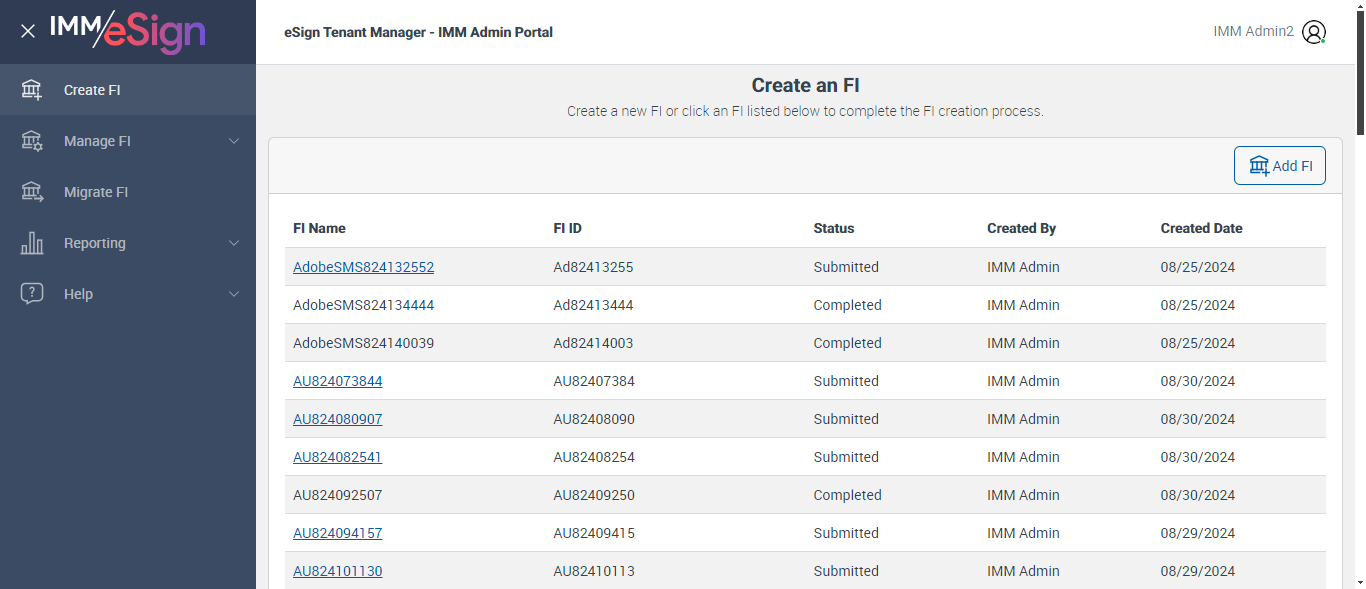The image size is (1366, 589).
Task: Click the Created Date column header
Action: point(1201,228)
